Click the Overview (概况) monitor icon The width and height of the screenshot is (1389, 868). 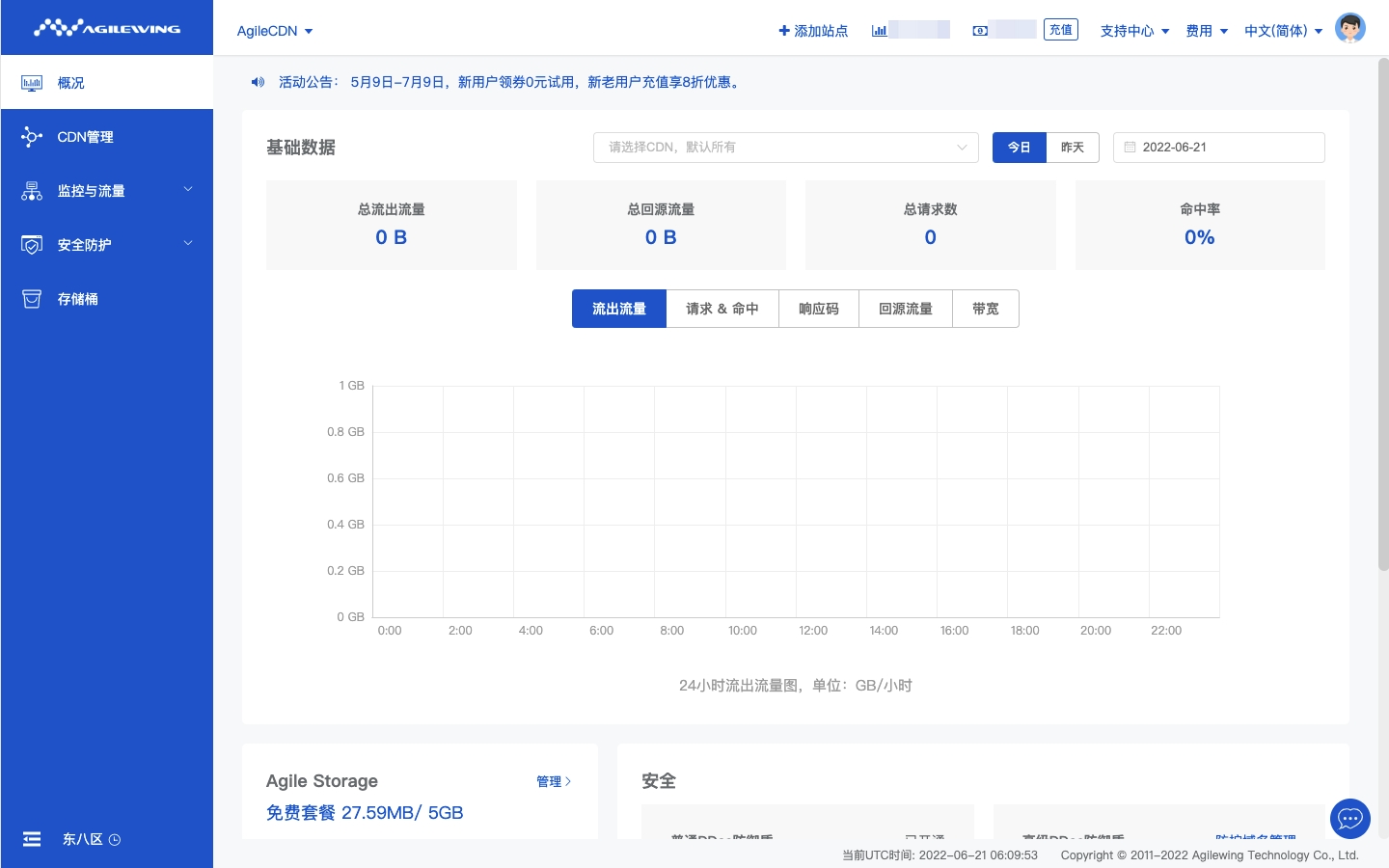click(x=32, y=83)
